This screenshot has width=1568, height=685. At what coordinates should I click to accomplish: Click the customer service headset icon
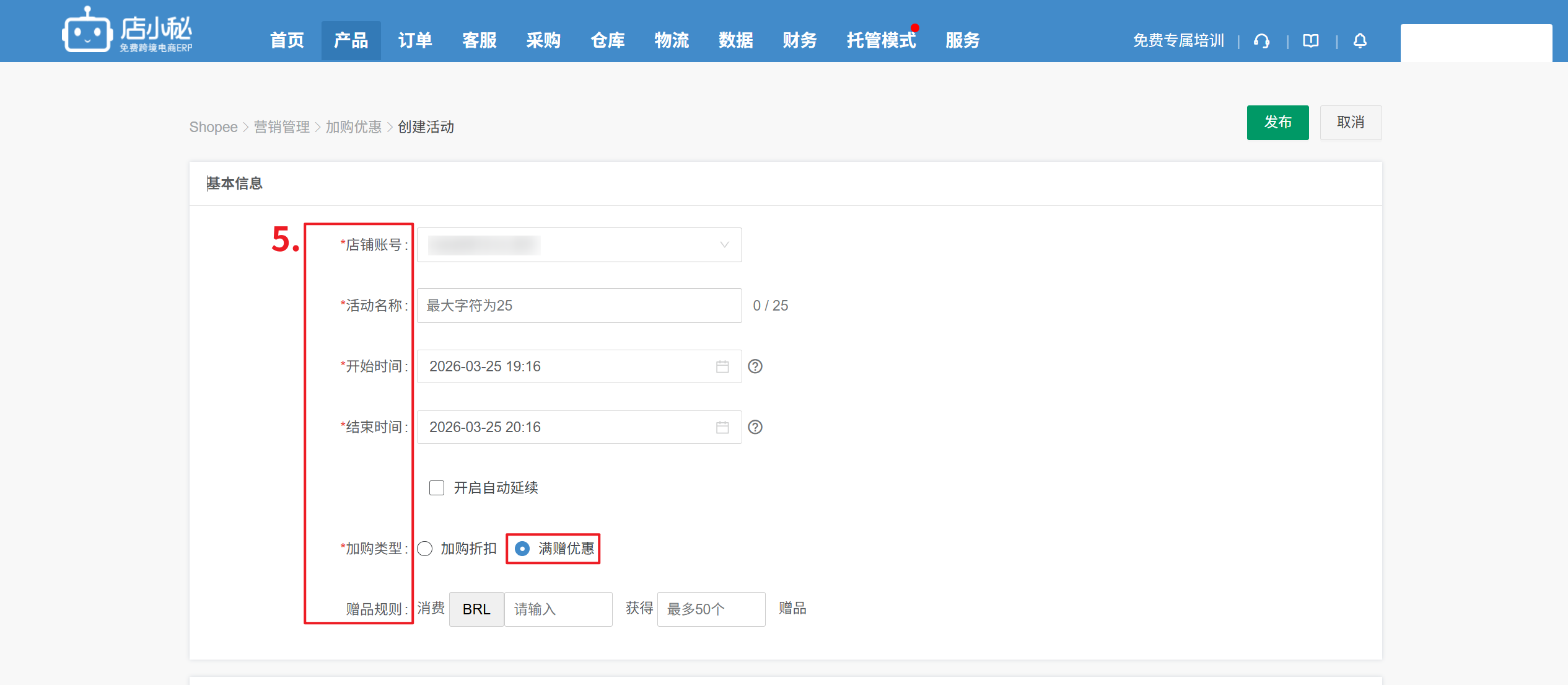click(1261, 41)
